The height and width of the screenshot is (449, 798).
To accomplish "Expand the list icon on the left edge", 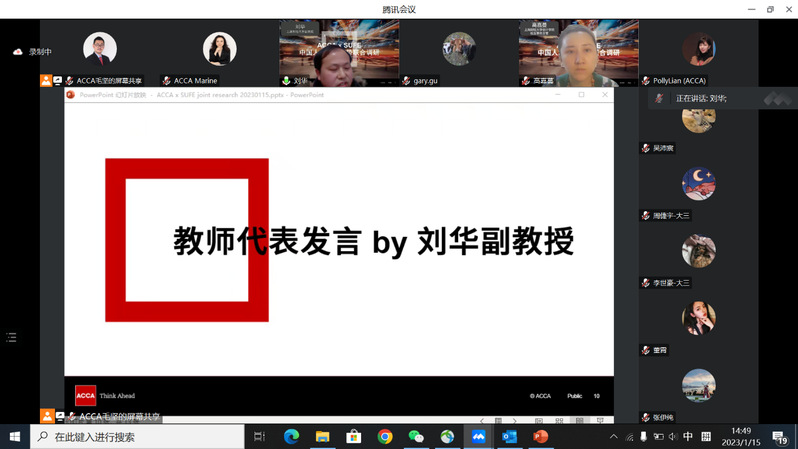I will coord(11,338).
